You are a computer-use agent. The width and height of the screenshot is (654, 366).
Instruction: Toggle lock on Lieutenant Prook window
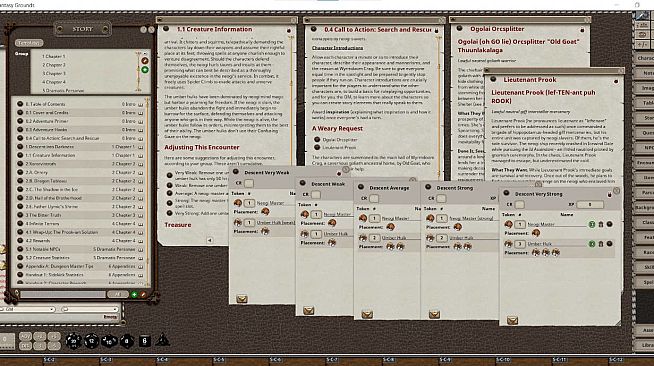tap(616, 81)
